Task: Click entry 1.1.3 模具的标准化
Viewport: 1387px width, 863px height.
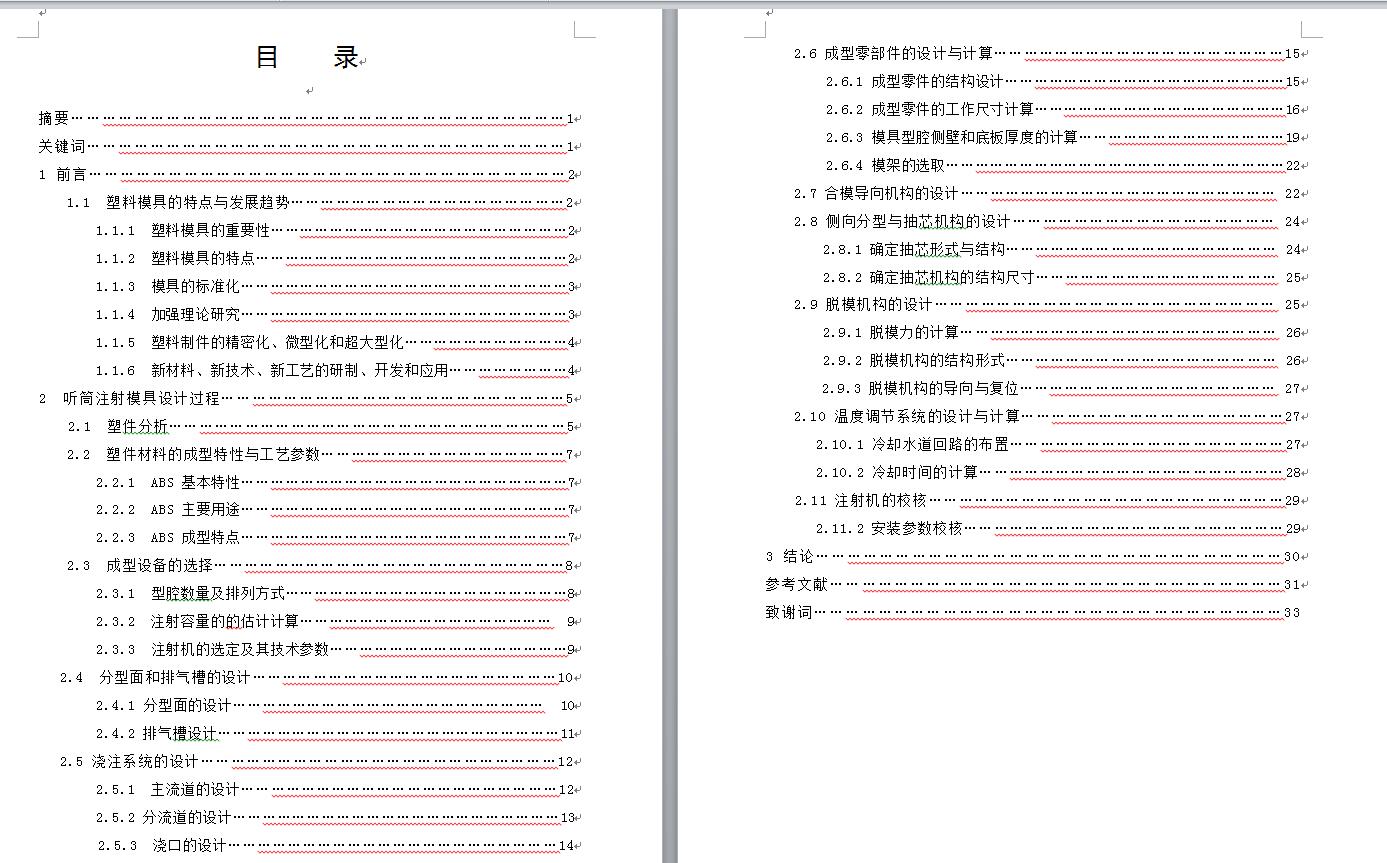Action: click(335, 286)
